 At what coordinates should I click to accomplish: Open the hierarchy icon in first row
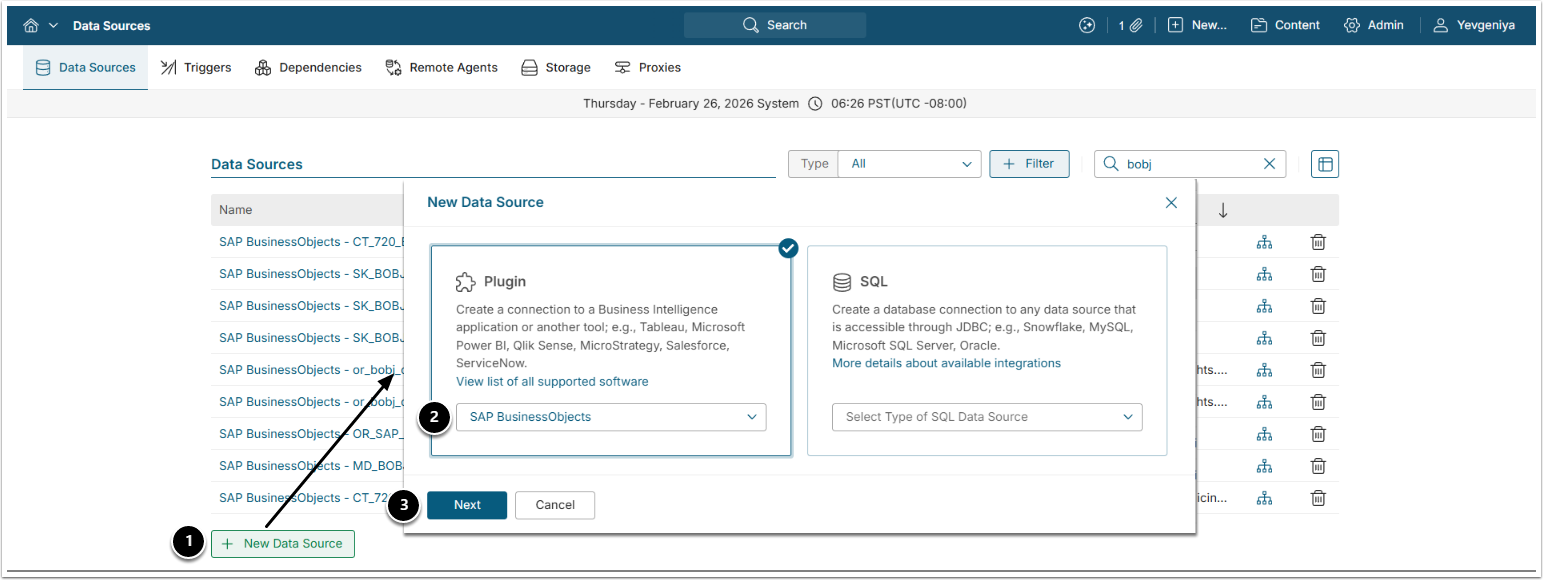point(1265,242)
